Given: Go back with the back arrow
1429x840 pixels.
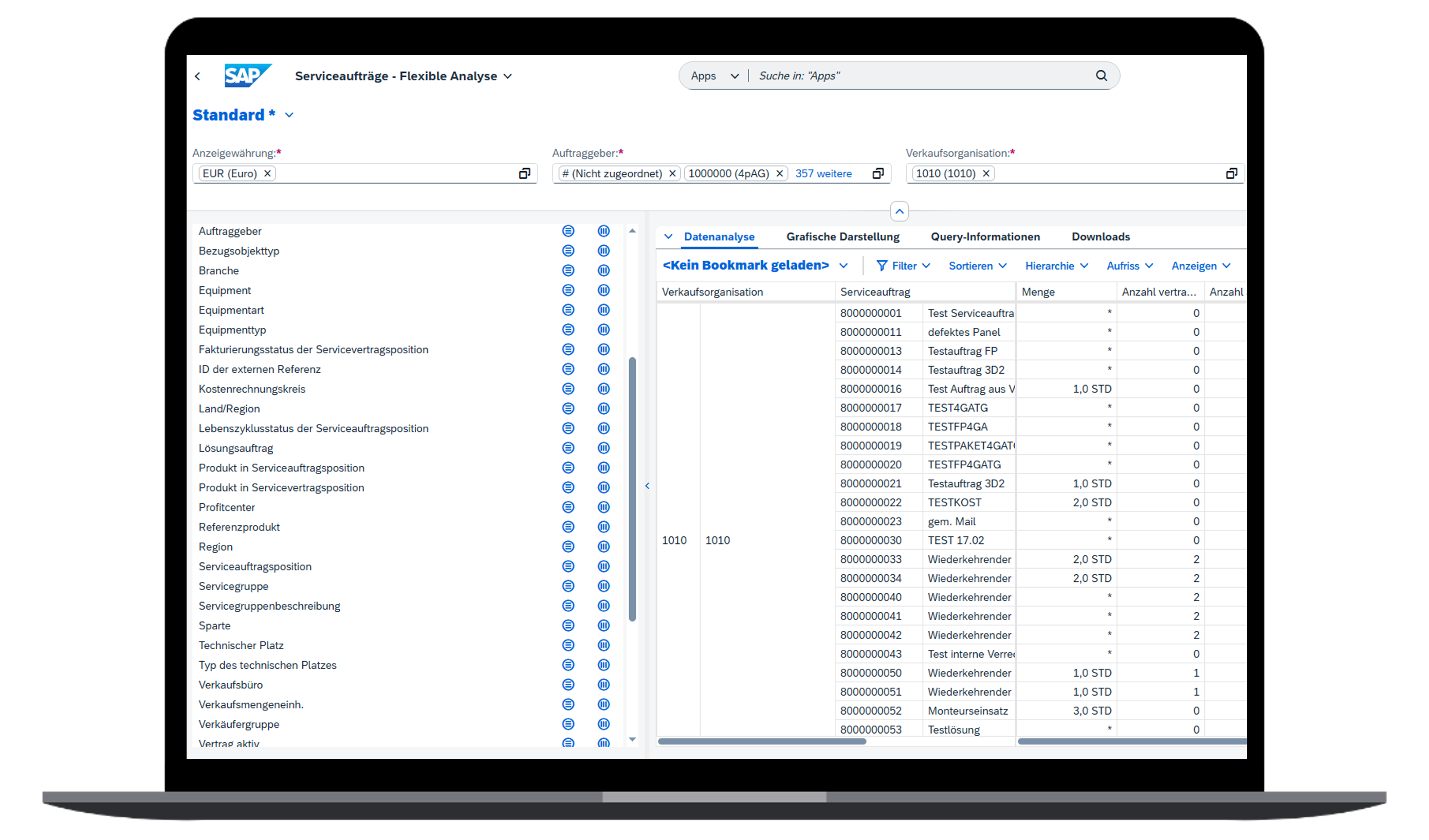Looking at the screenshot, I should tap(197, 76).
